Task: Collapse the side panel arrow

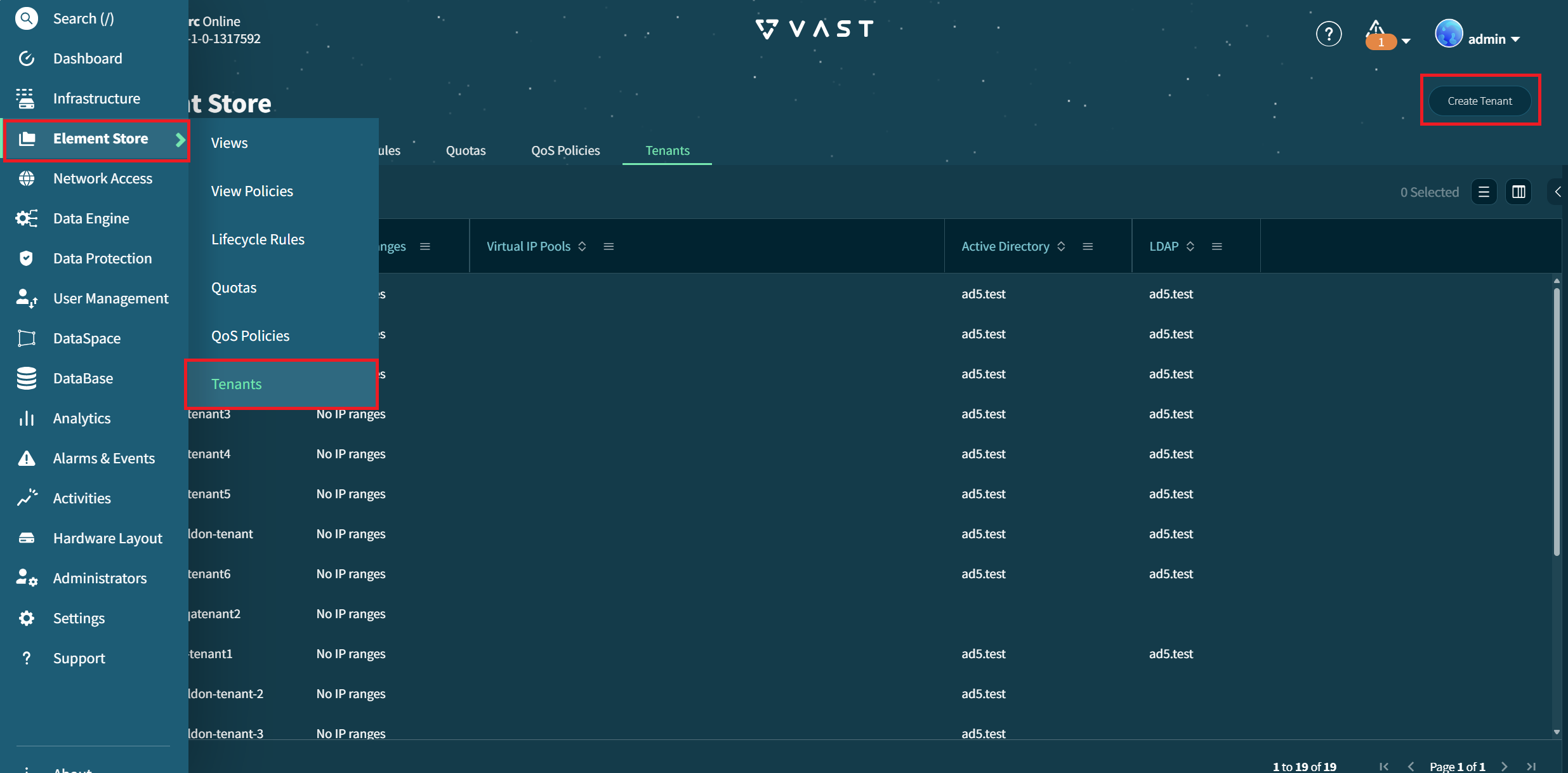Action: point(1558,192)
